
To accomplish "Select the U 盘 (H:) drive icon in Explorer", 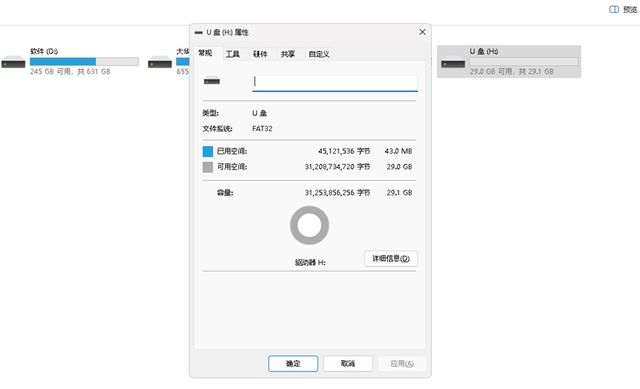I will (453, 62).
